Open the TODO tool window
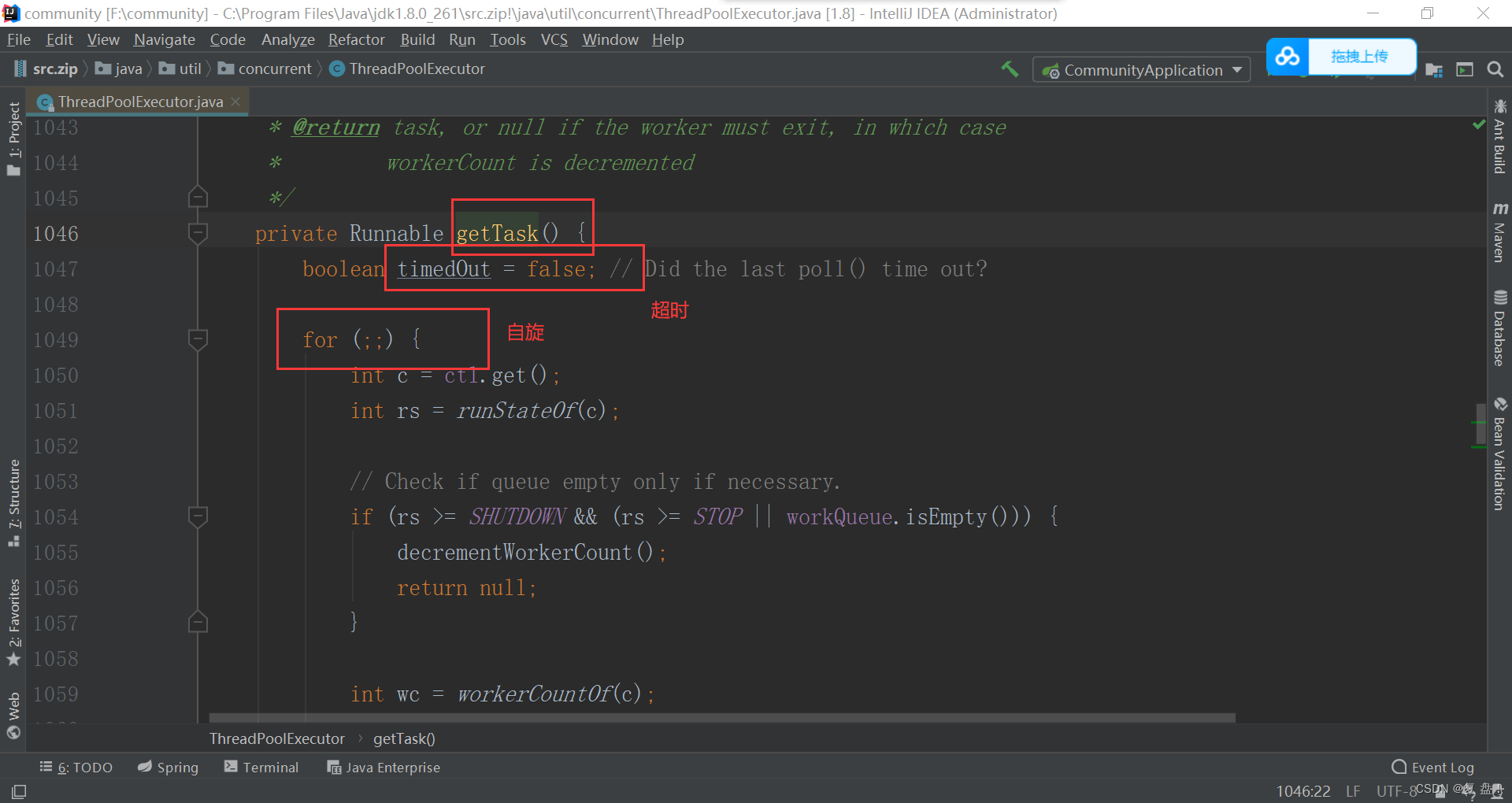The width and height of the screenshot is (1512, 803). (x=76, y=768)
